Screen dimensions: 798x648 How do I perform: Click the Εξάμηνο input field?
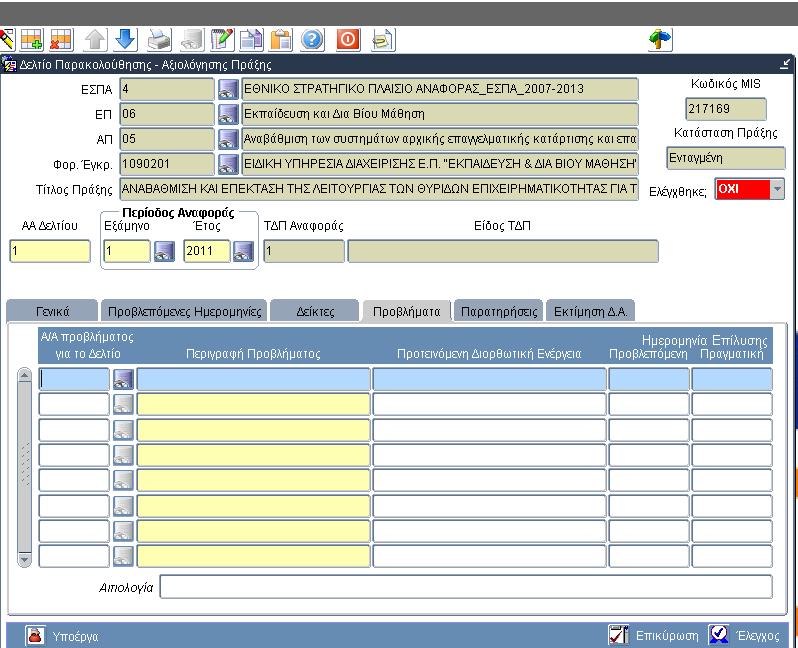(x=127, y=251)
